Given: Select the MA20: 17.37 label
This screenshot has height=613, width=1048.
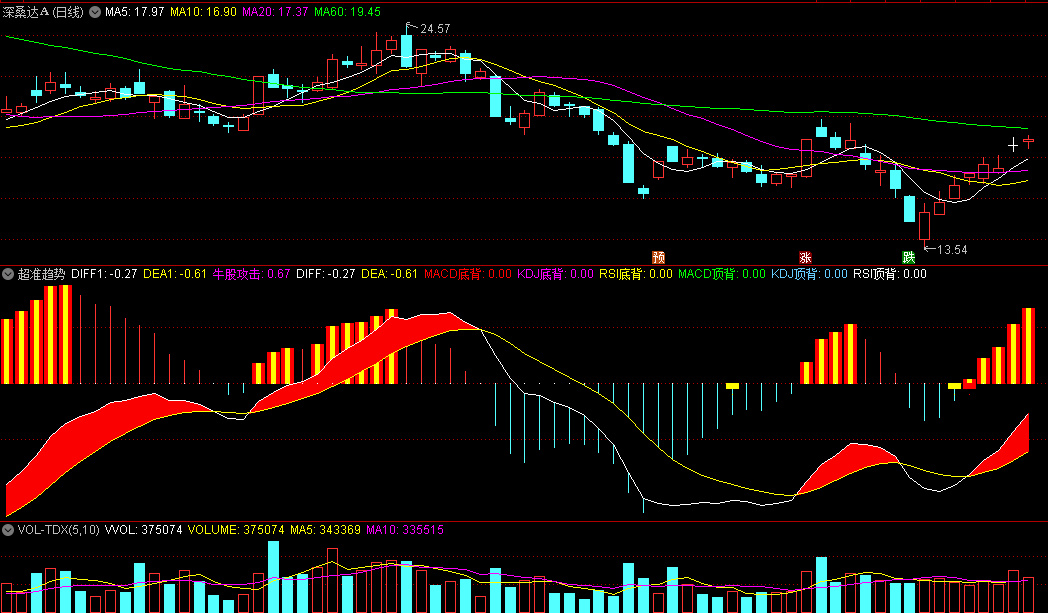Looking at the screenshot, I should (275, 12).
